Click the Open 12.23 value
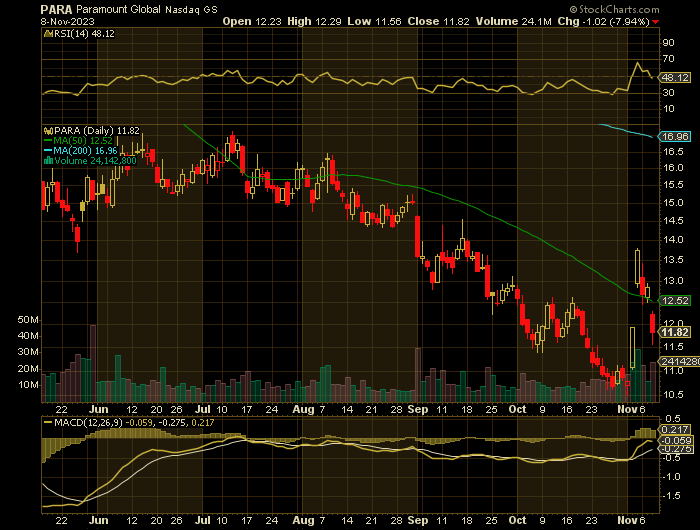The image size is (700, 530). [252, 21]
